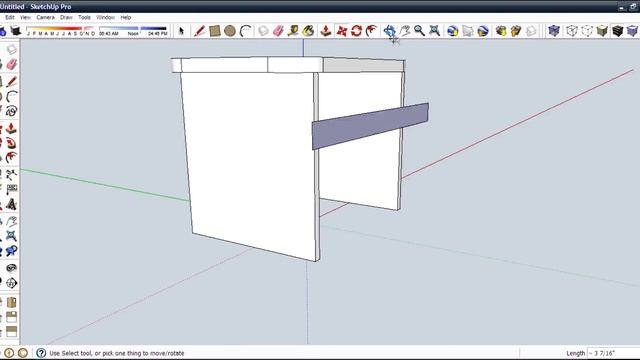Image resolution: width=640 pixels, height=360 pixels.
Task: Select Push/Pull tool in top toolbar
Action: (325, 31)
